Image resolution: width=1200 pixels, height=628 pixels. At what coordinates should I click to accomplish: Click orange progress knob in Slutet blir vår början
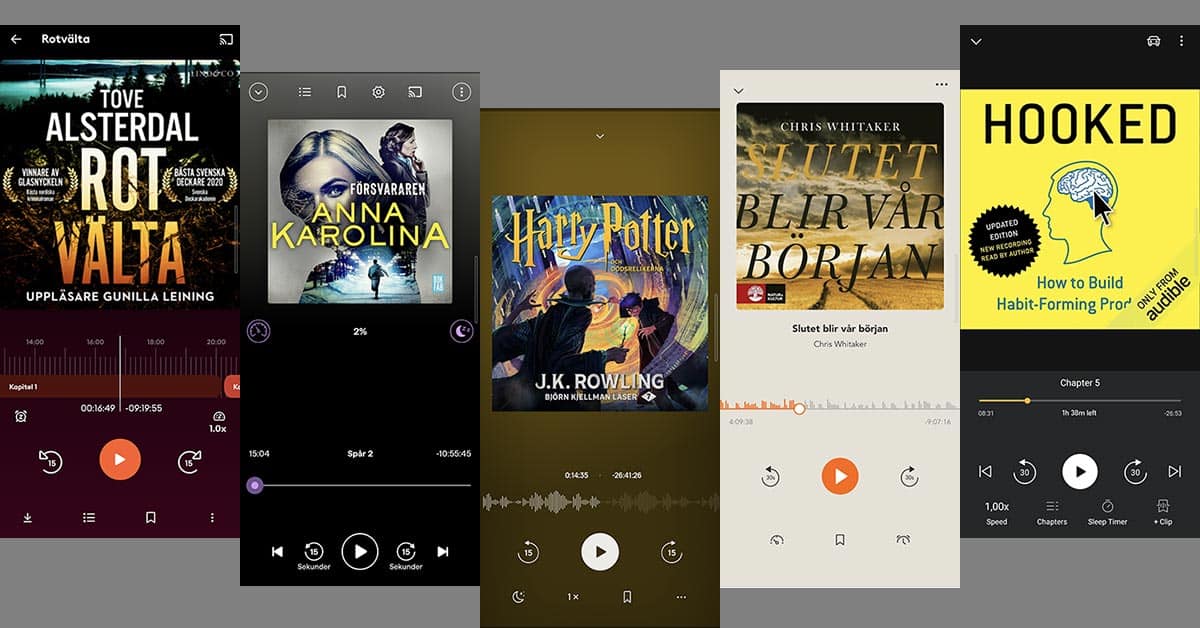coord(799,408)
